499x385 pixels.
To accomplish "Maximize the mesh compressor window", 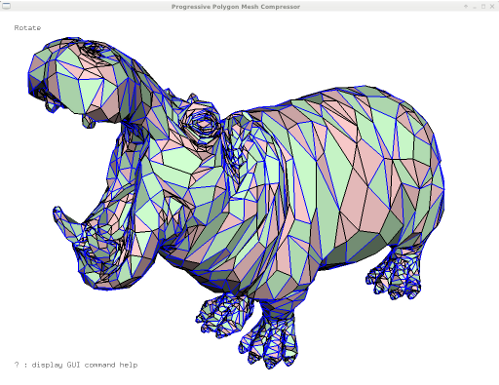I will (483, 6).
